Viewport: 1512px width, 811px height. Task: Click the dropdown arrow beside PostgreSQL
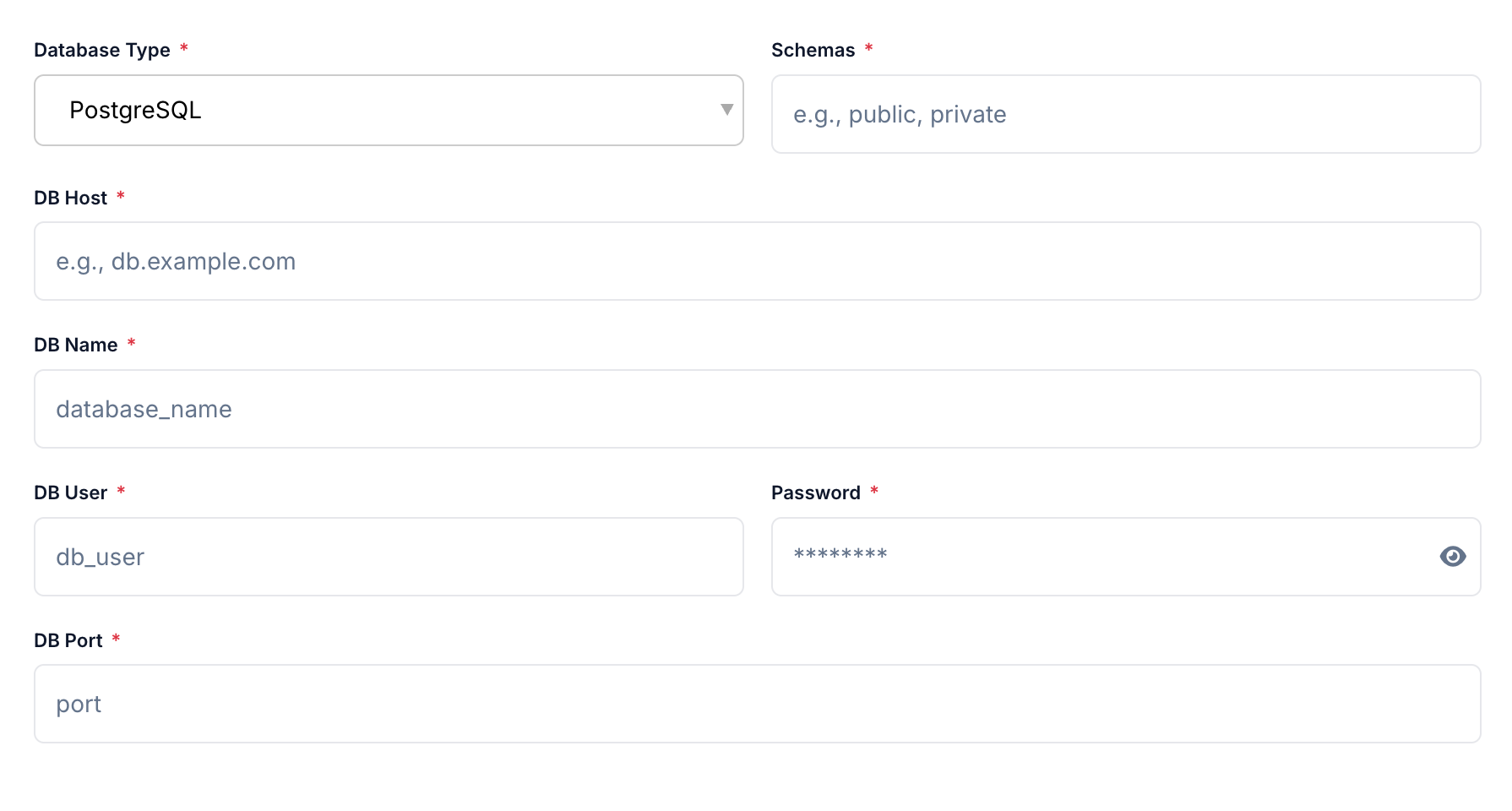point(726,110)
